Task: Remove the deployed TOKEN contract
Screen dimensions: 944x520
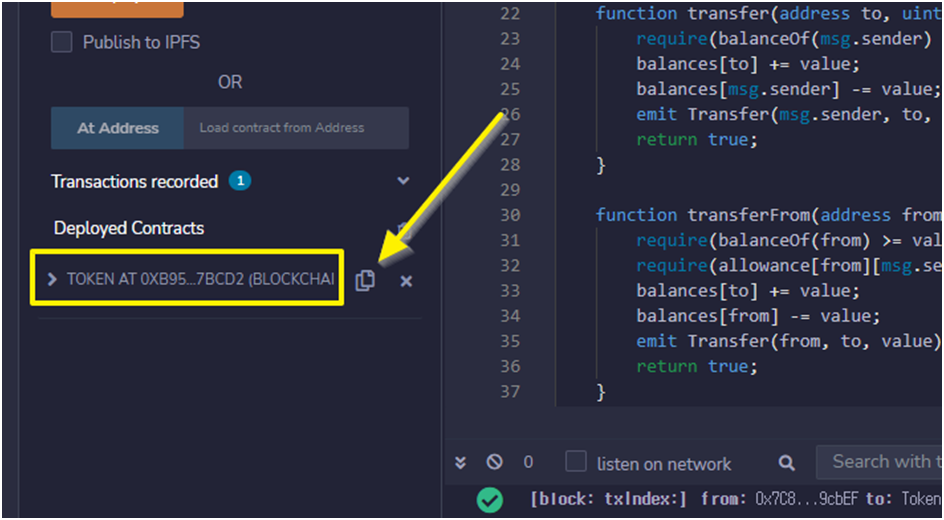Action: click(406, 281)
